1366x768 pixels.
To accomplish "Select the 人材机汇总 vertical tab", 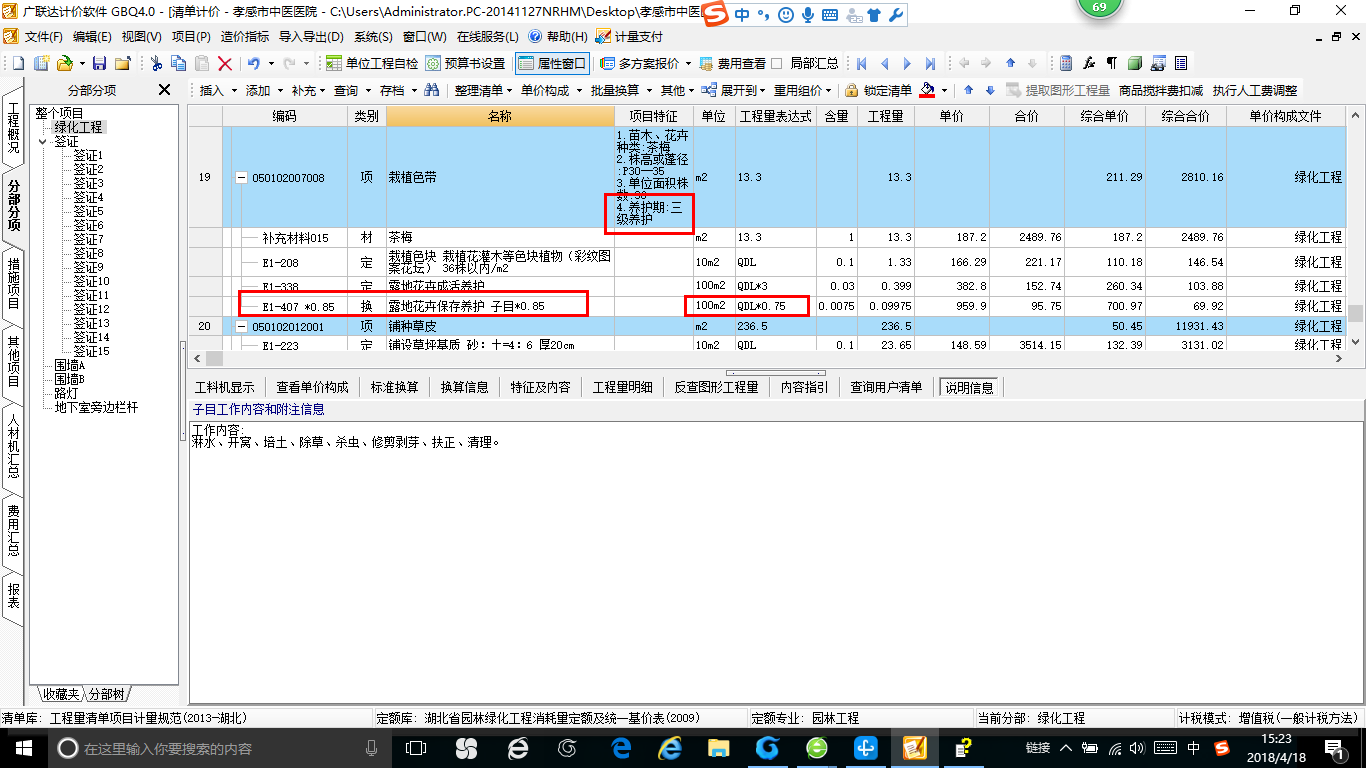I will (13, 444).
